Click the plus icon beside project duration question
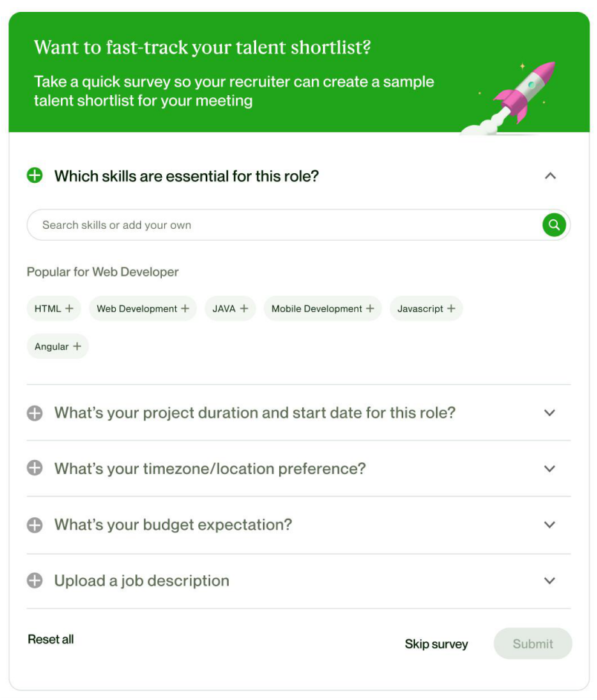 click(35, 413)
